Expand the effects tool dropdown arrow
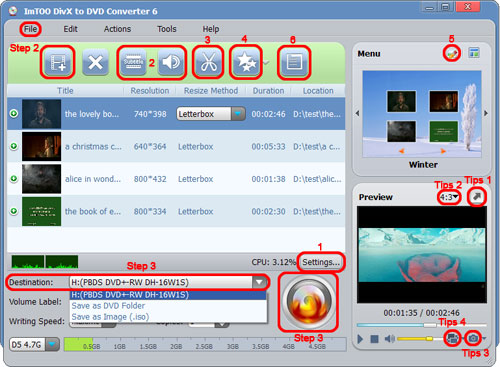 coord(266,62)
